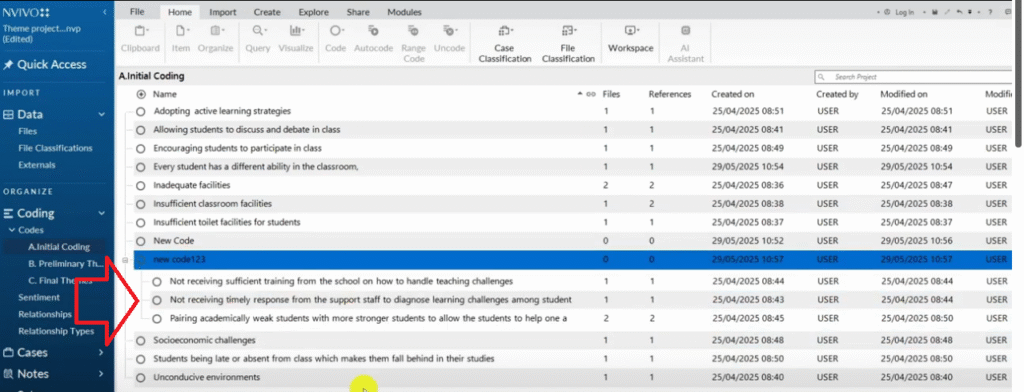The width and height of the screenshot is (1024, 392).
Task: Select the Uncode tool
Action: (449, 38)
